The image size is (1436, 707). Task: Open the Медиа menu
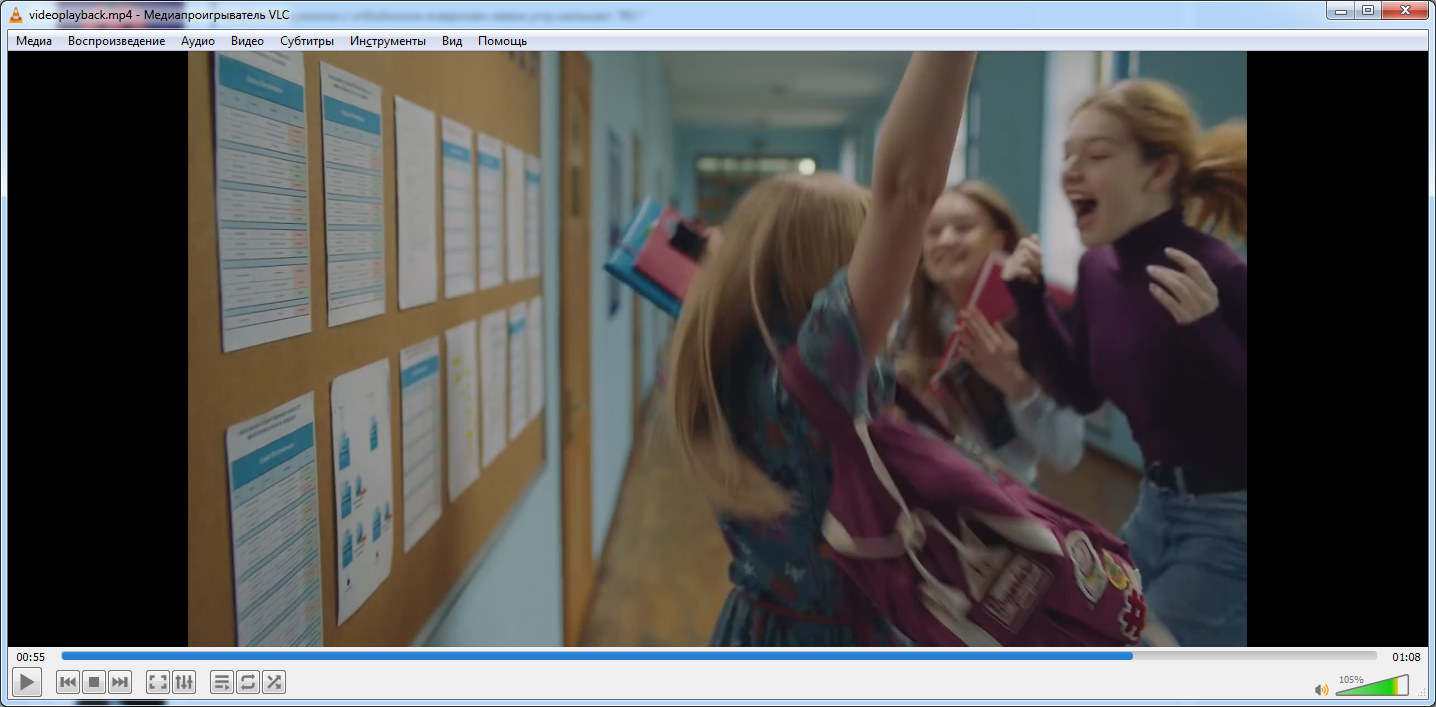coord(34,41)
